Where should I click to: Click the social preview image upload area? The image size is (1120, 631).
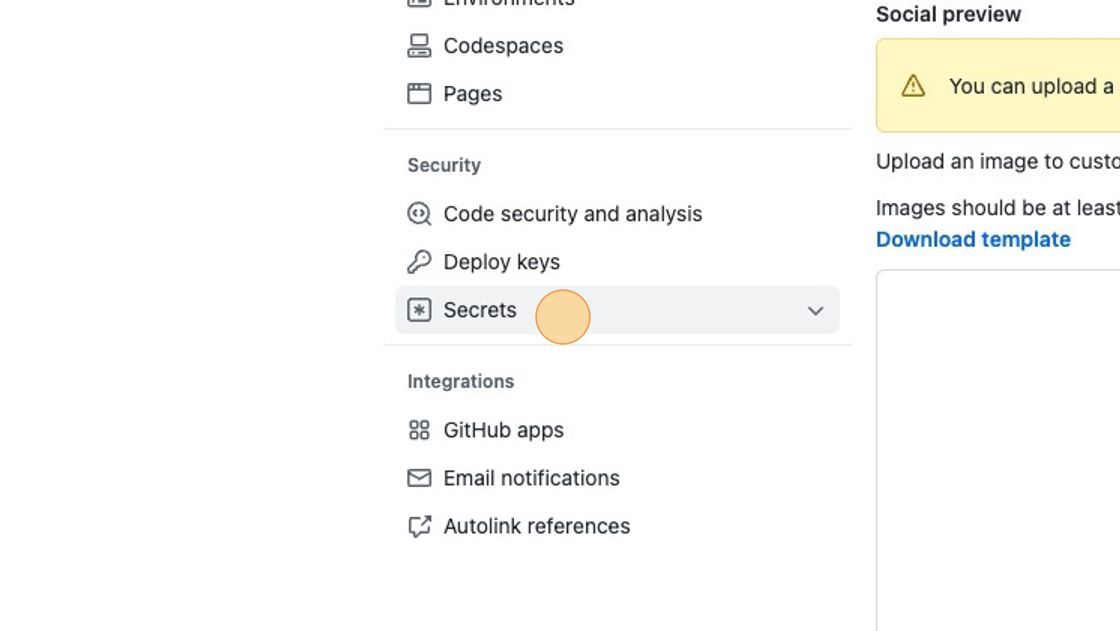998,450
